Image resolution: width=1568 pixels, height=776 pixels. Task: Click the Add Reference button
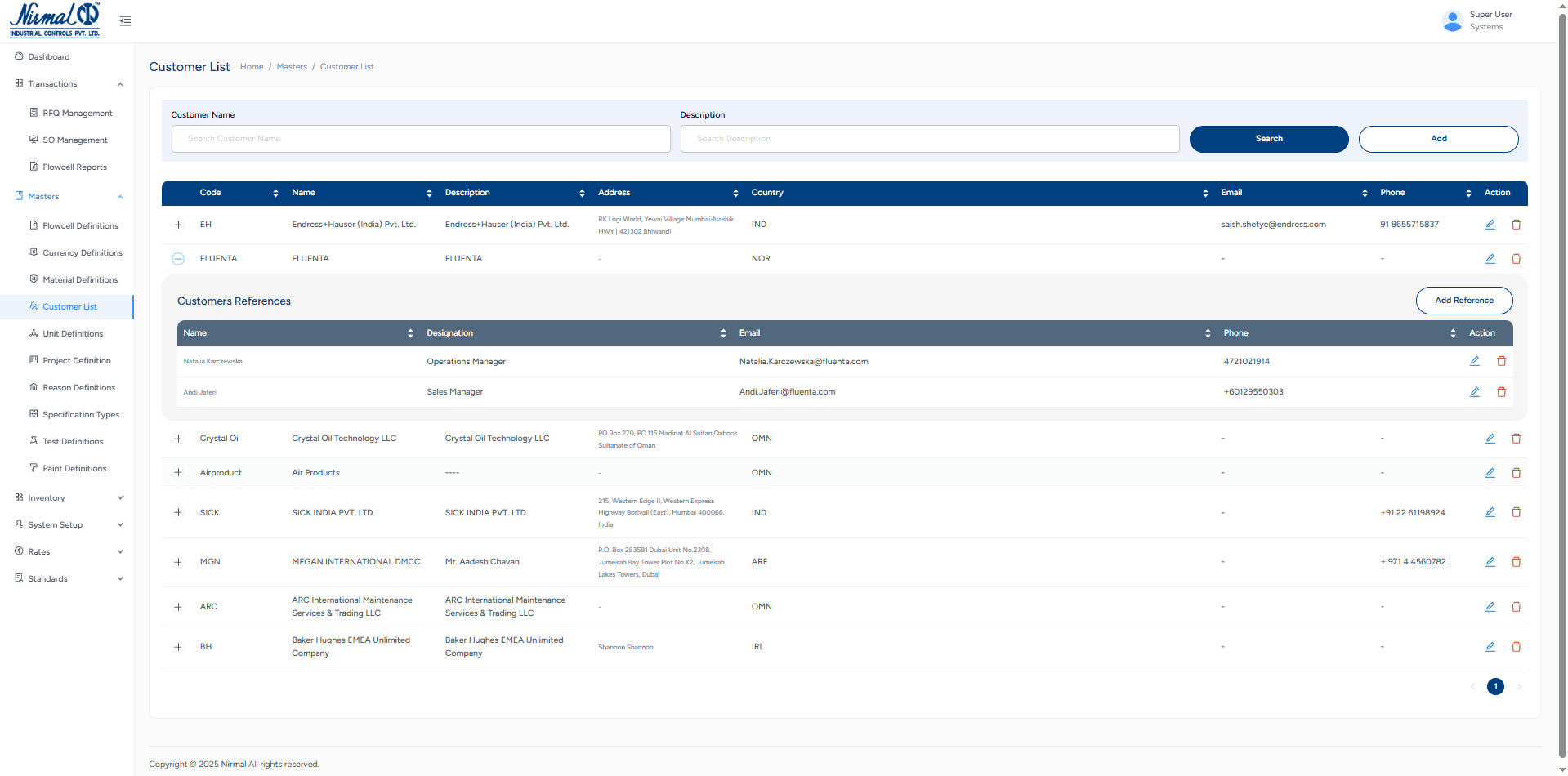click(1463, 300)
